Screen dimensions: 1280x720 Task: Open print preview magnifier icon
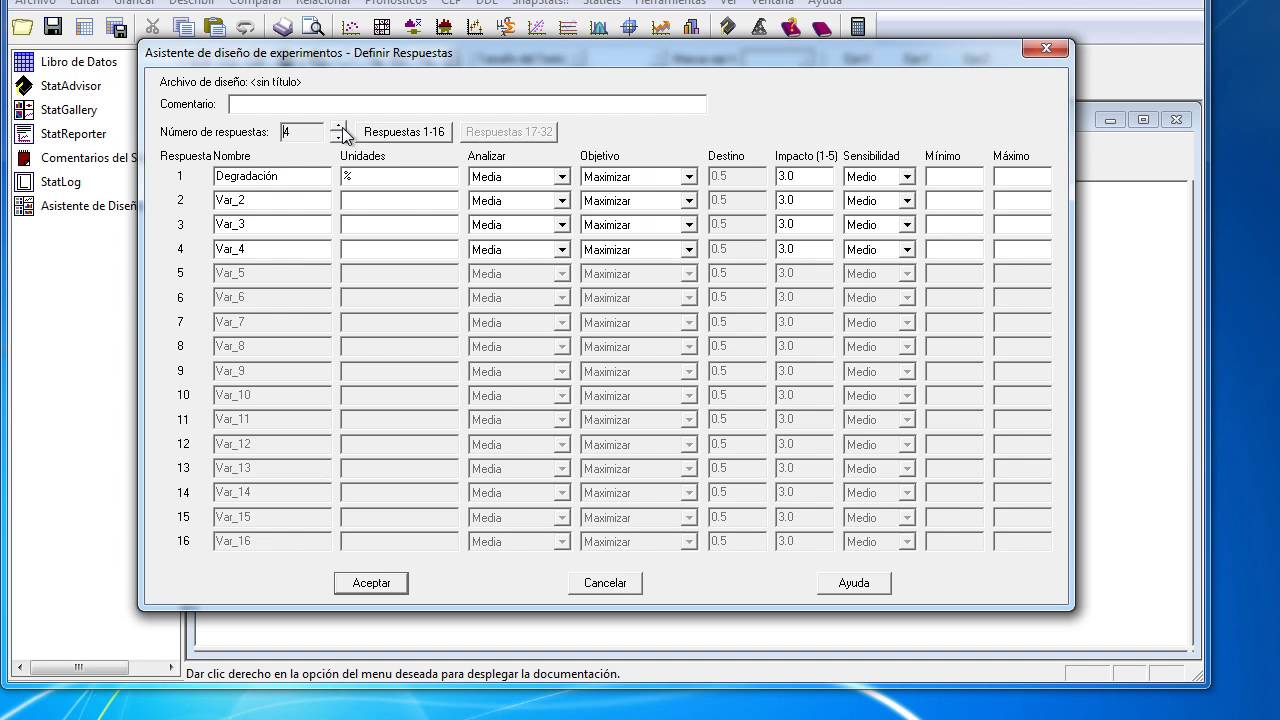tap(313, 27)
